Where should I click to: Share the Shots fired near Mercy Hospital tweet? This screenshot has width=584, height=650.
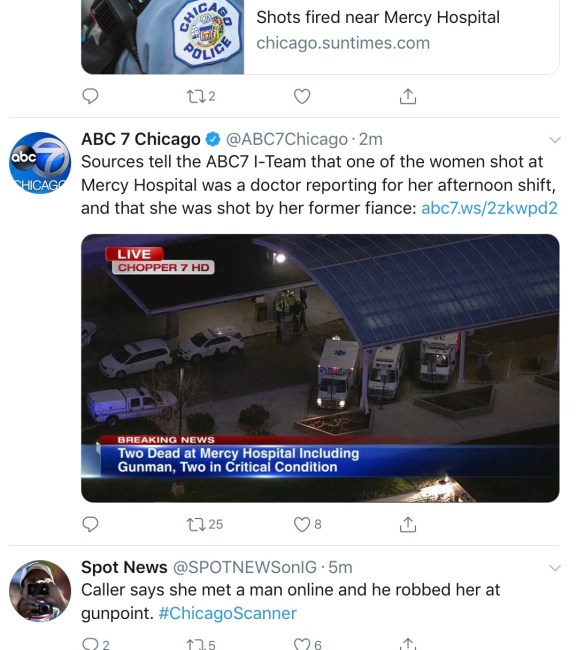pyautogui.click(x=408, y=96)
